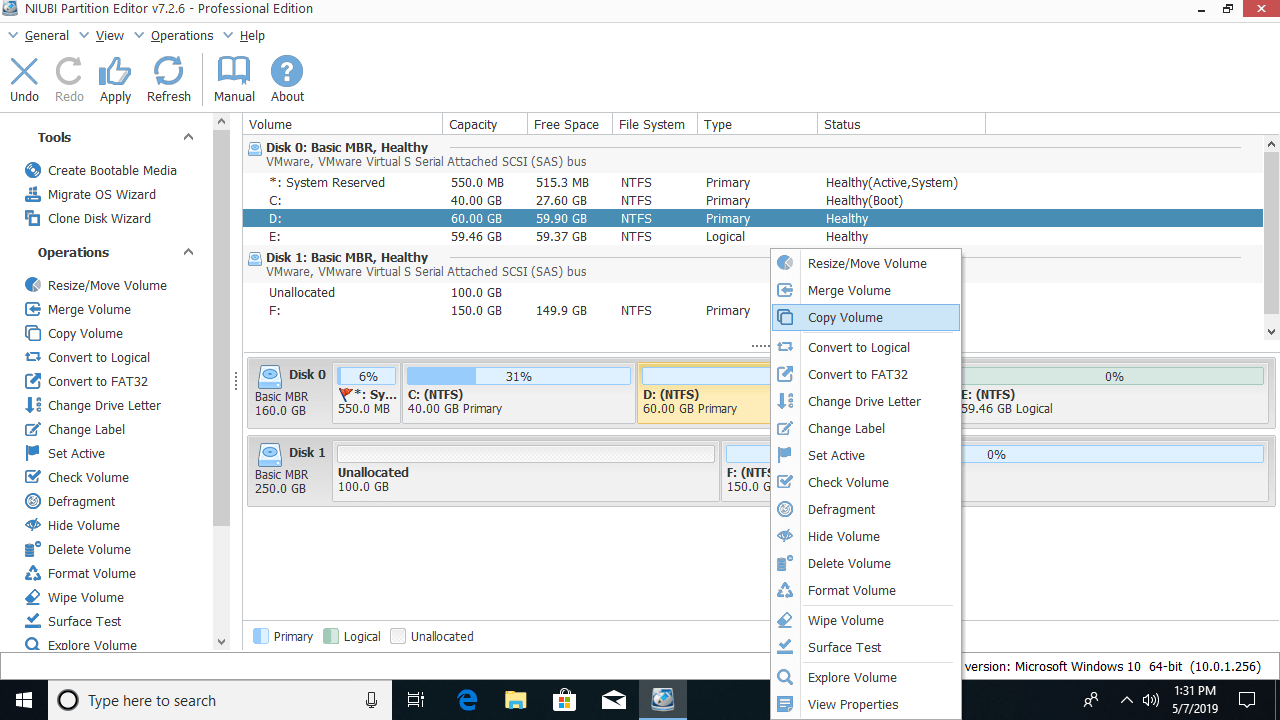This screenshot has width=1280, height=720.
Task: Launch Migrate OS Wizard from sidebar
Action: coord(101,194)
